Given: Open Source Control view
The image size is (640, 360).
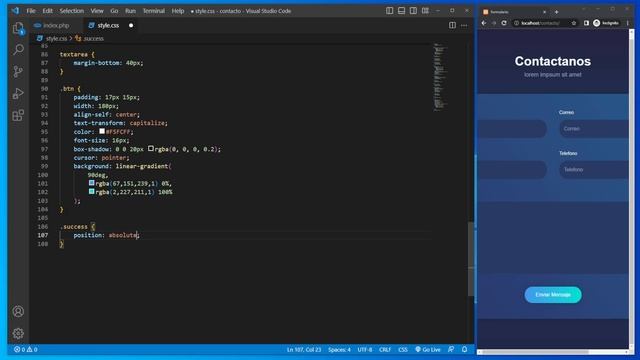Looking at the screenshot, I should 18,72.
